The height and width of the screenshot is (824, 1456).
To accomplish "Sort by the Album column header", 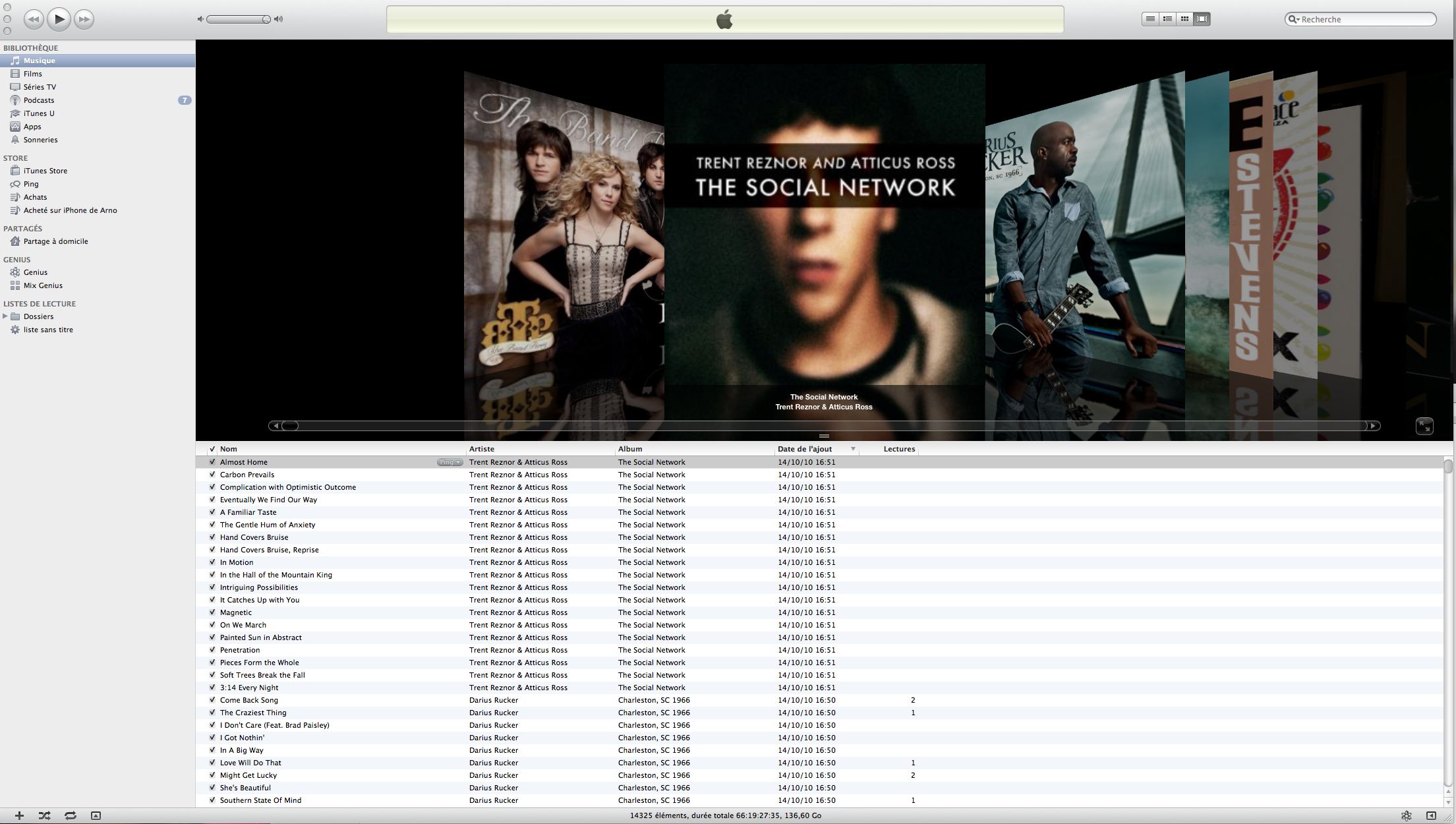I will [x=695, y=449].
